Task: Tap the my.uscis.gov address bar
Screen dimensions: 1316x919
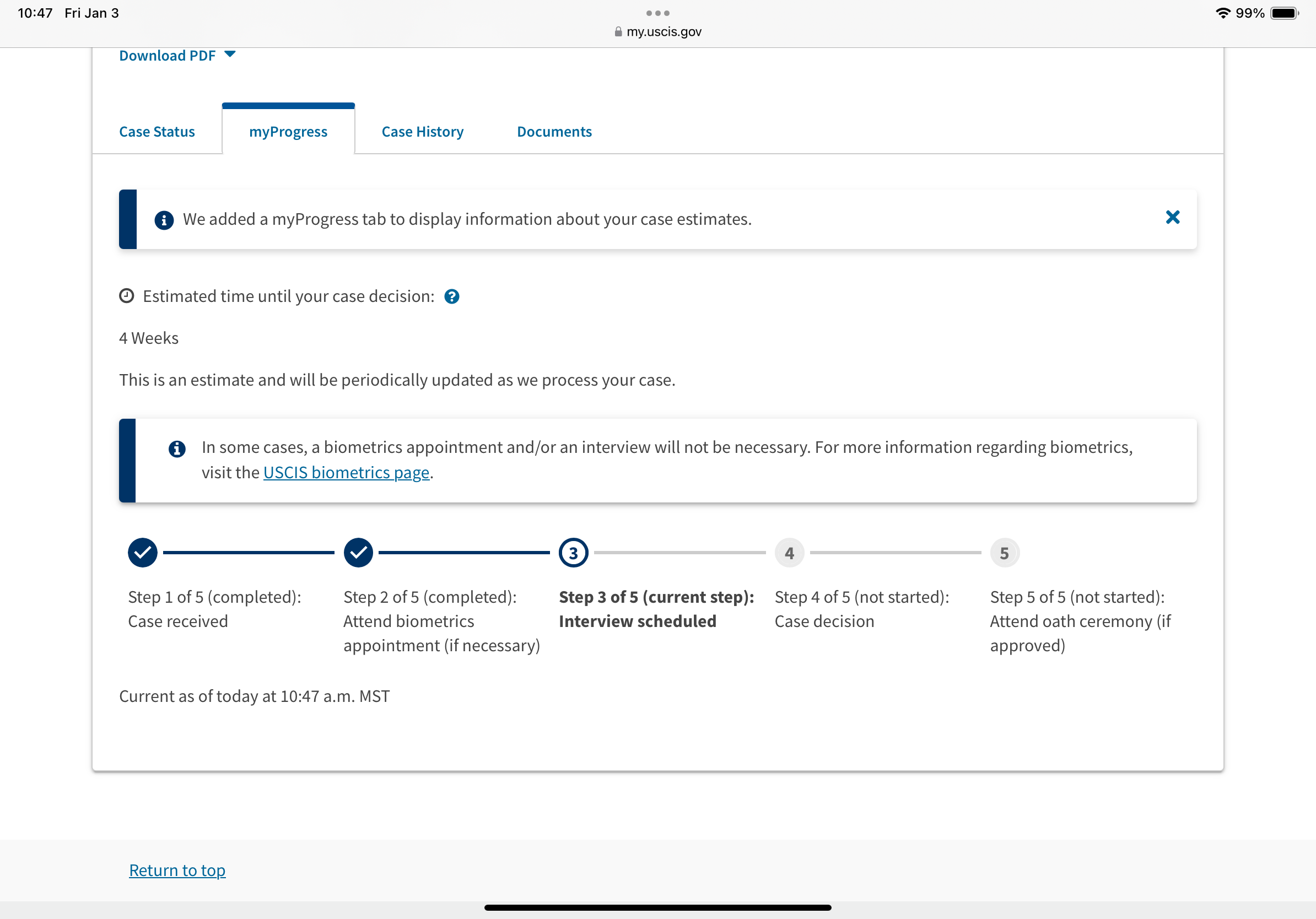Action: click(x=657, y=31)
